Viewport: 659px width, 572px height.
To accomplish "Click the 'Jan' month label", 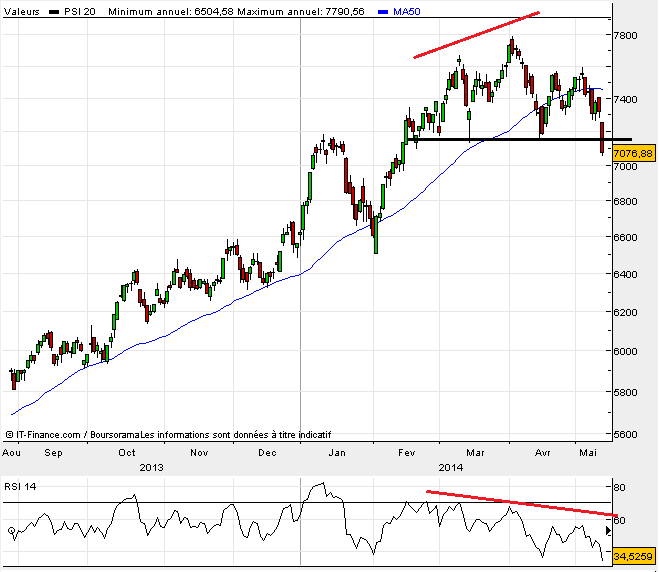I will [x=337, y=453].
